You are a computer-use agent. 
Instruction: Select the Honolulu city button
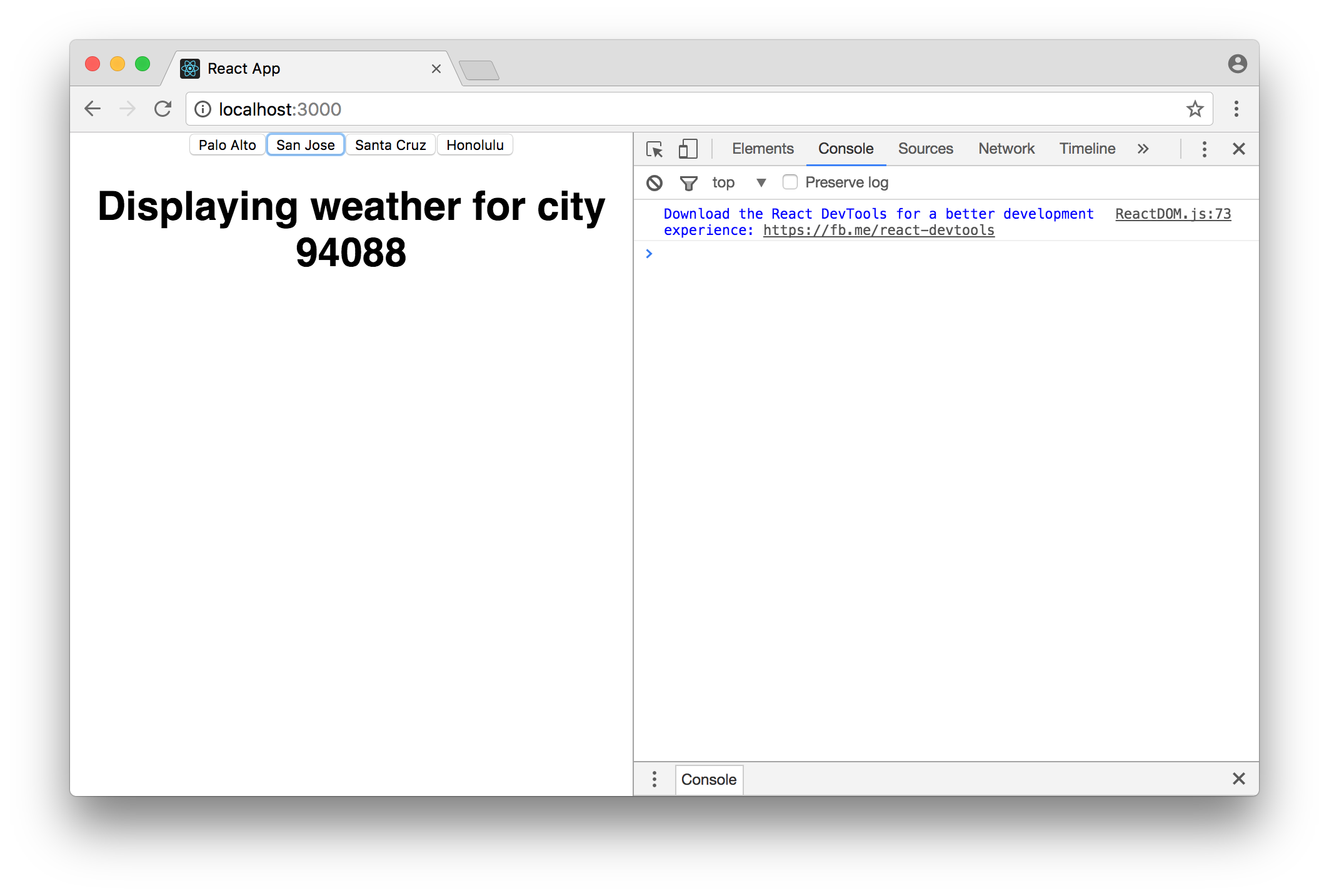[x=474, y=145]
